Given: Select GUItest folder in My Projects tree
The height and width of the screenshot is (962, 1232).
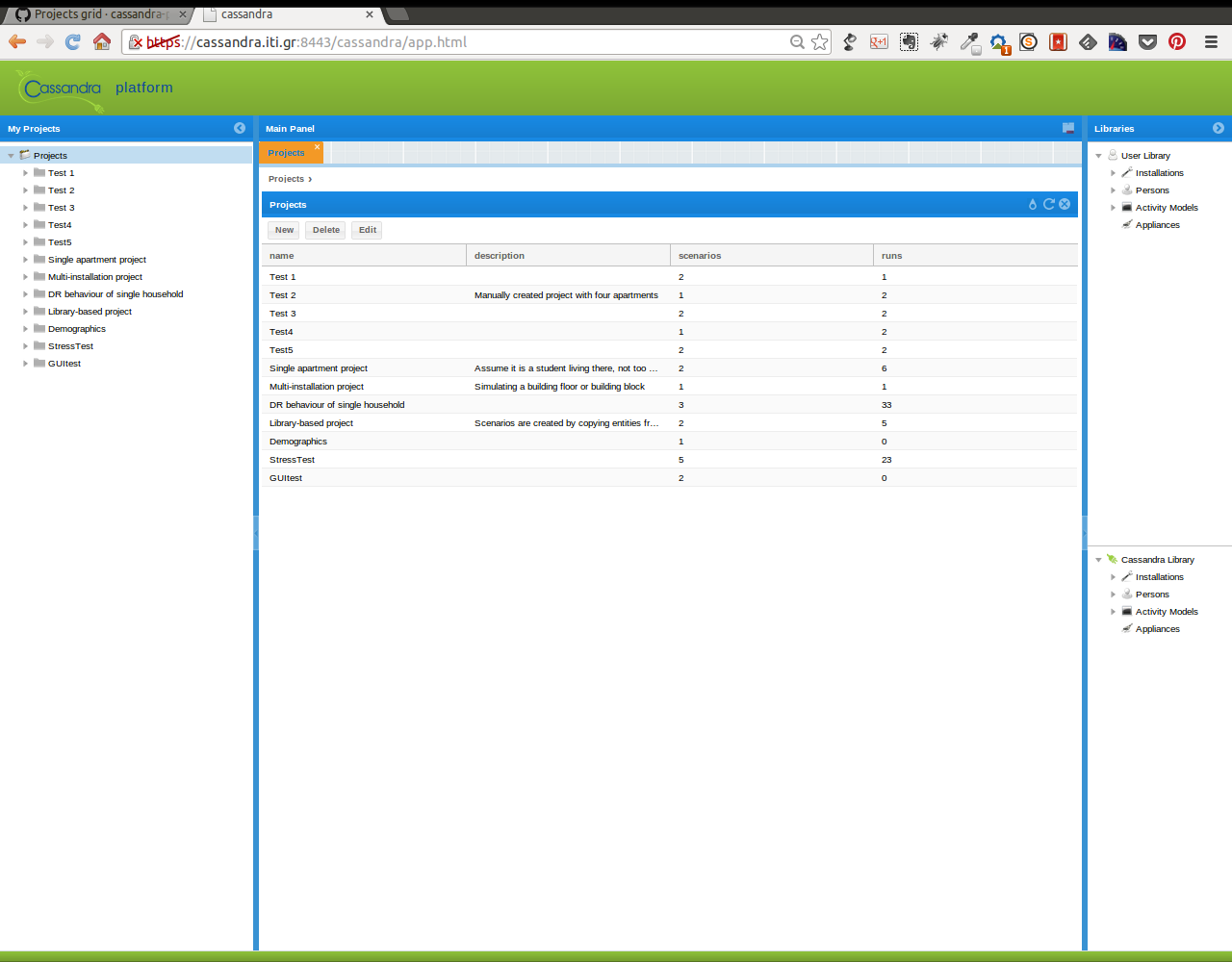Looking at the screenshot, I should [x=64, y=364].
